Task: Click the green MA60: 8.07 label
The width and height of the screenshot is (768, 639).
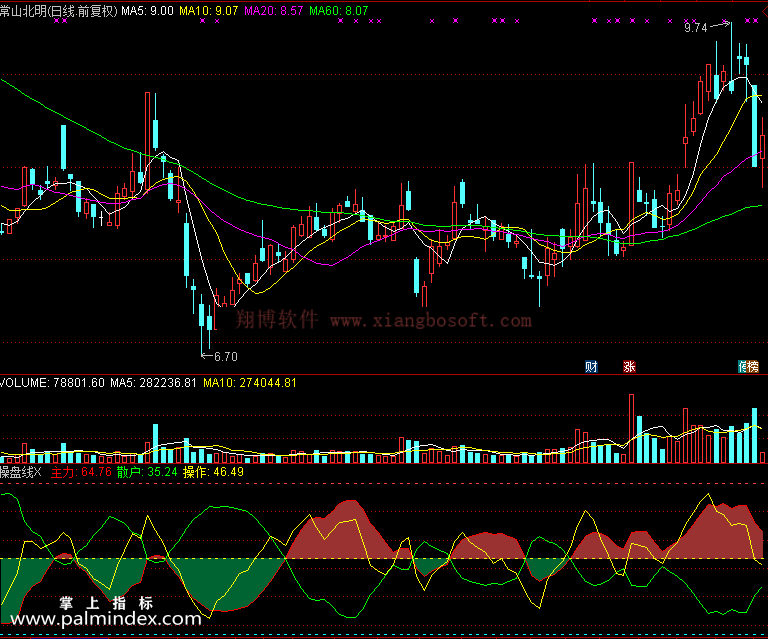Action: 339,11
